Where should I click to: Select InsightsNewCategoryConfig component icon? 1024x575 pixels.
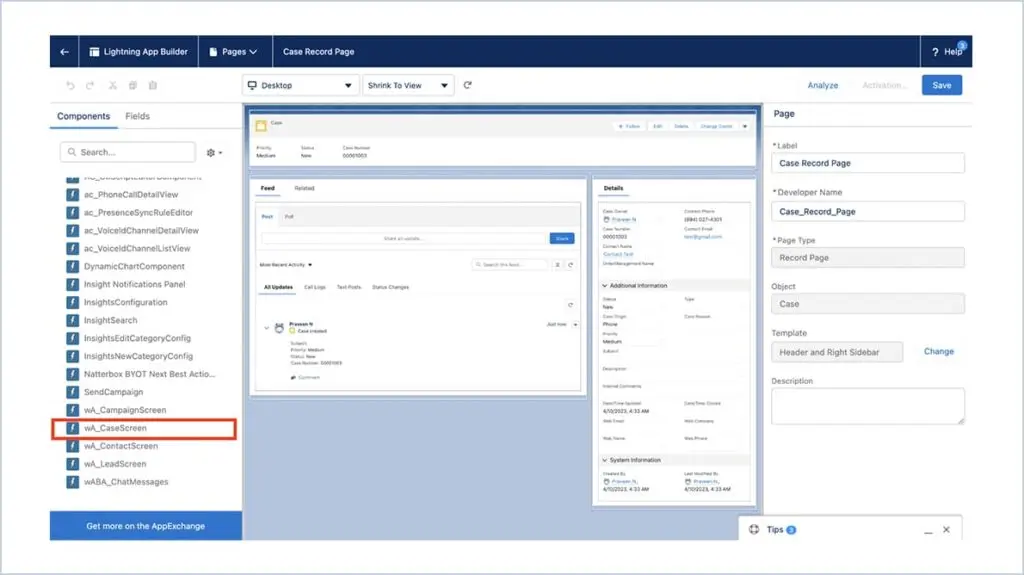tap(72, 356)
